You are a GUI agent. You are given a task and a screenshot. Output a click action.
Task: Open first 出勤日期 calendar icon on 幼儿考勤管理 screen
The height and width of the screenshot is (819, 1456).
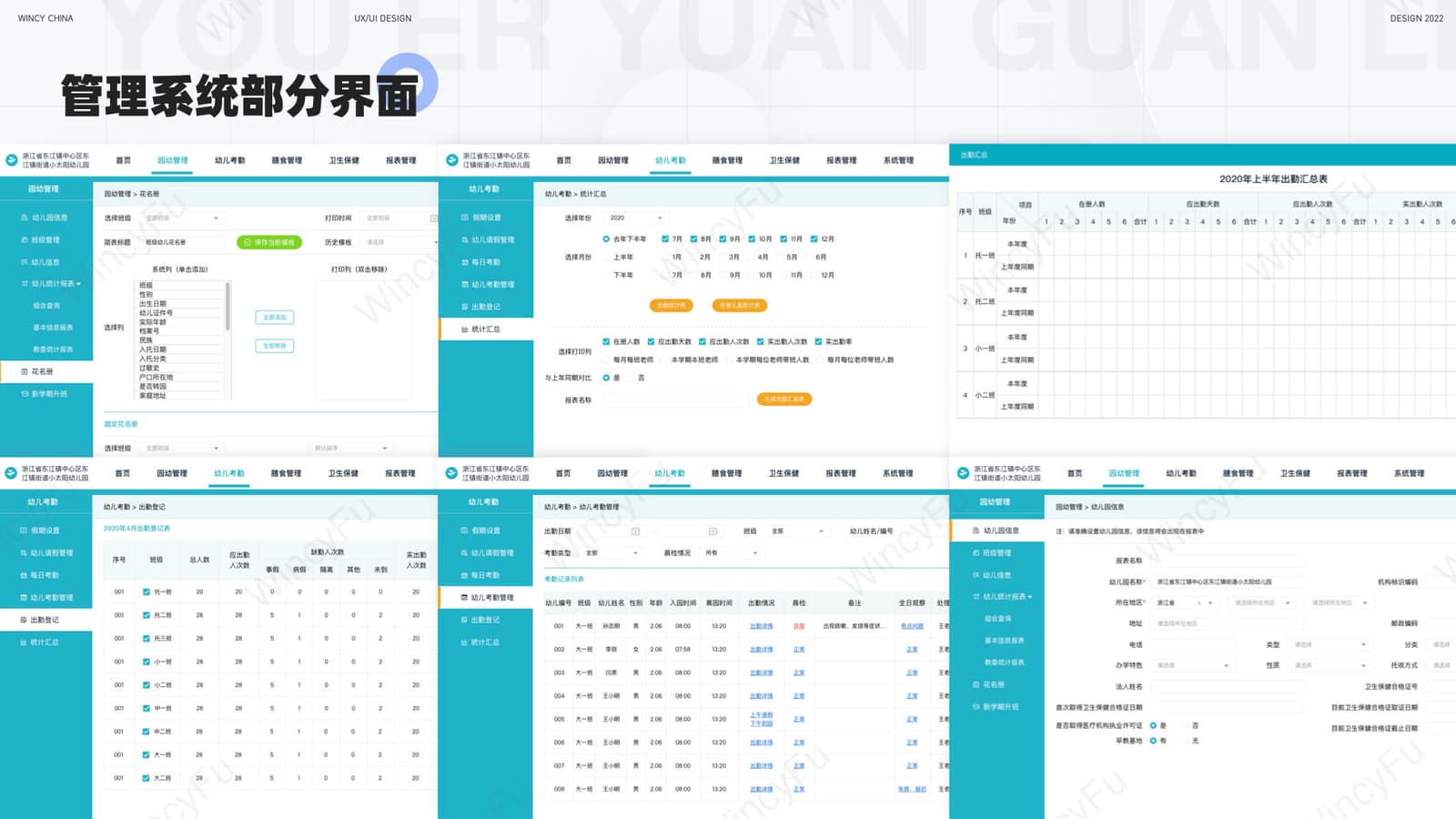point(635,531)
